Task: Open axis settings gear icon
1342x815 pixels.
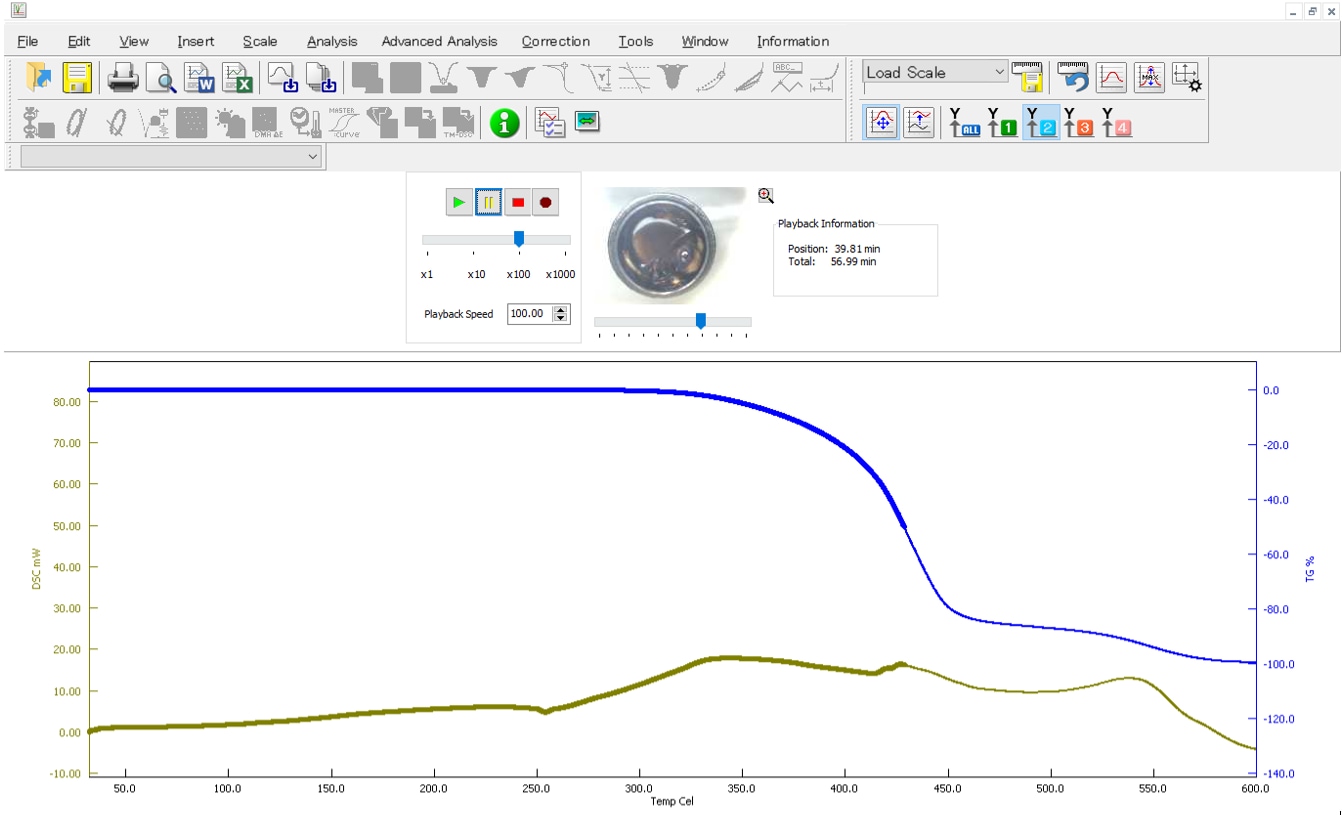Action: tap(1186, 77)
